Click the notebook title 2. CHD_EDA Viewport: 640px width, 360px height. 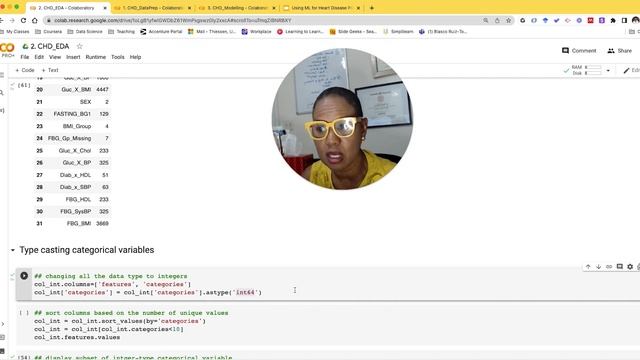(50, 46)
